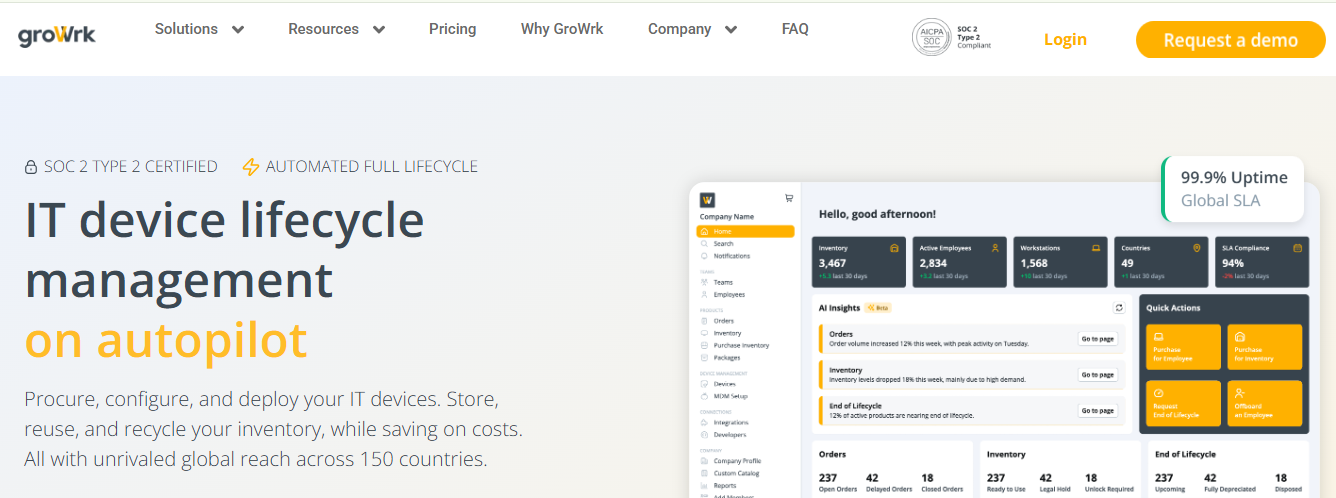Expand the Company dropdown menu
This screenshot has width=1336, height=498.
point(692,29)
